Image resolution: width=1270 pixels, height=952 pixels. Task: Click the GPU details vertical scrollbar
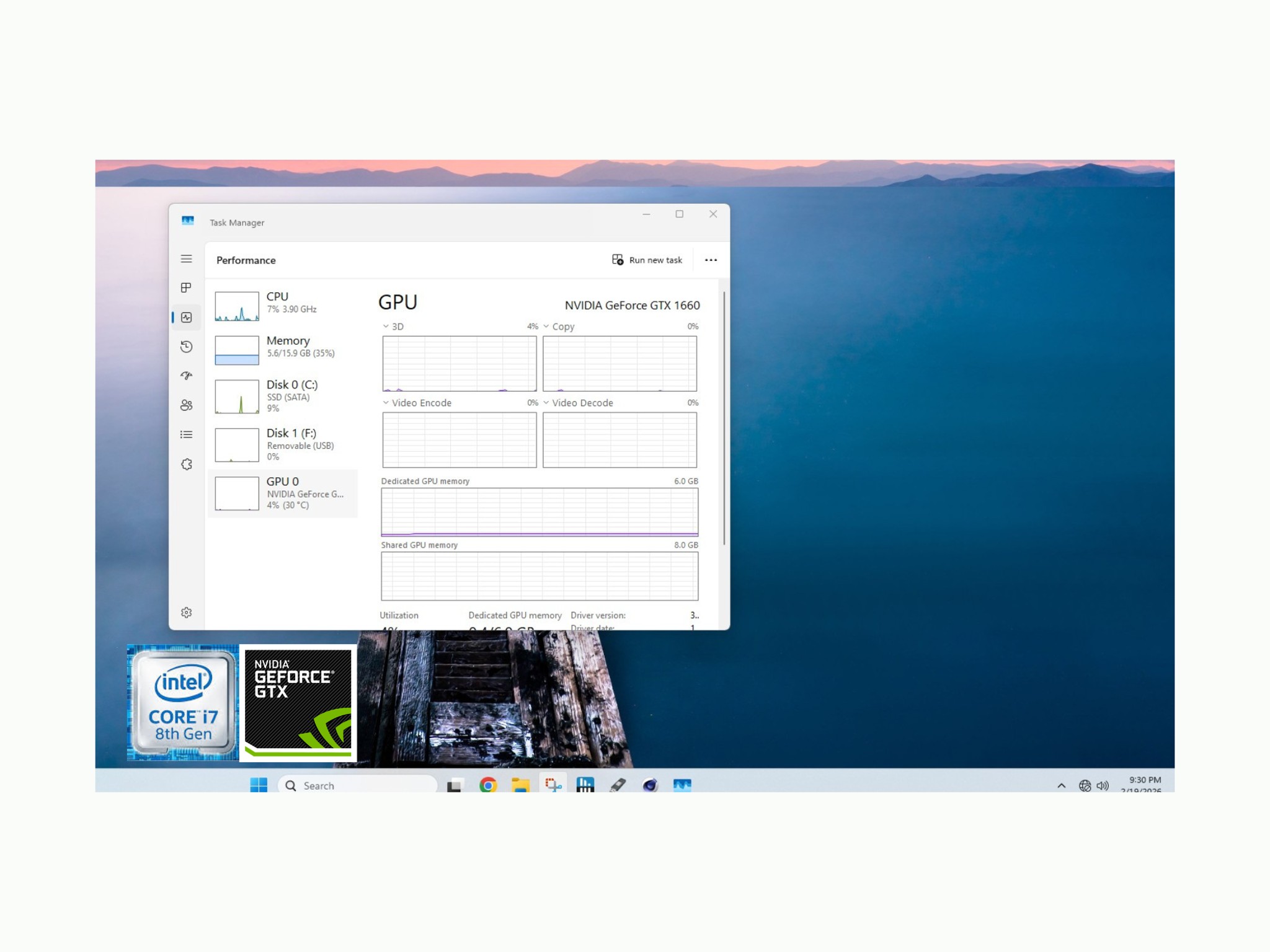[724, 418]
